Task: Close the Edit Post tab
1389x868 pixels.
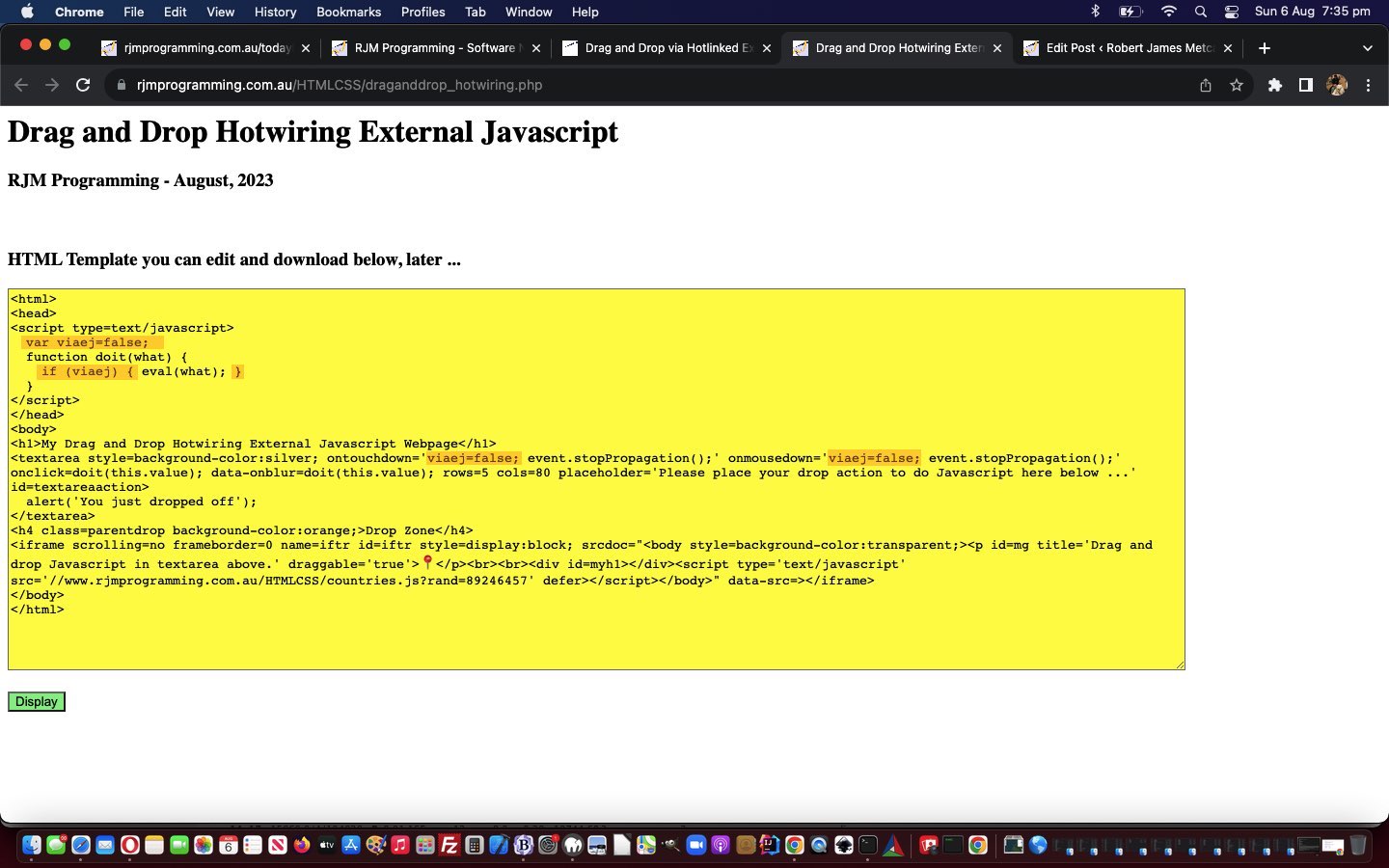Action: (x=1228, y=48)
